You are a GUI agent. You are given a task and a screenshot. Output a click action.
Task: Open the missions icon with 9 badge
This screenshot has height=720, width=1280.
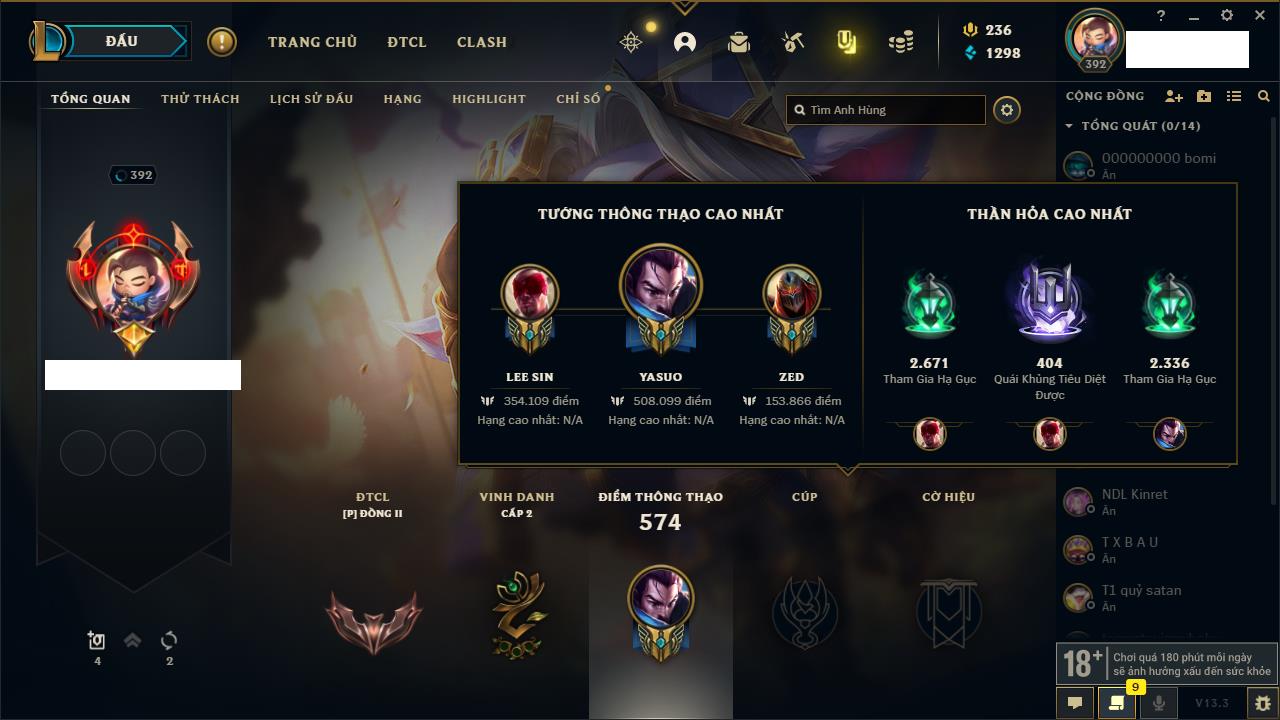1117,703
